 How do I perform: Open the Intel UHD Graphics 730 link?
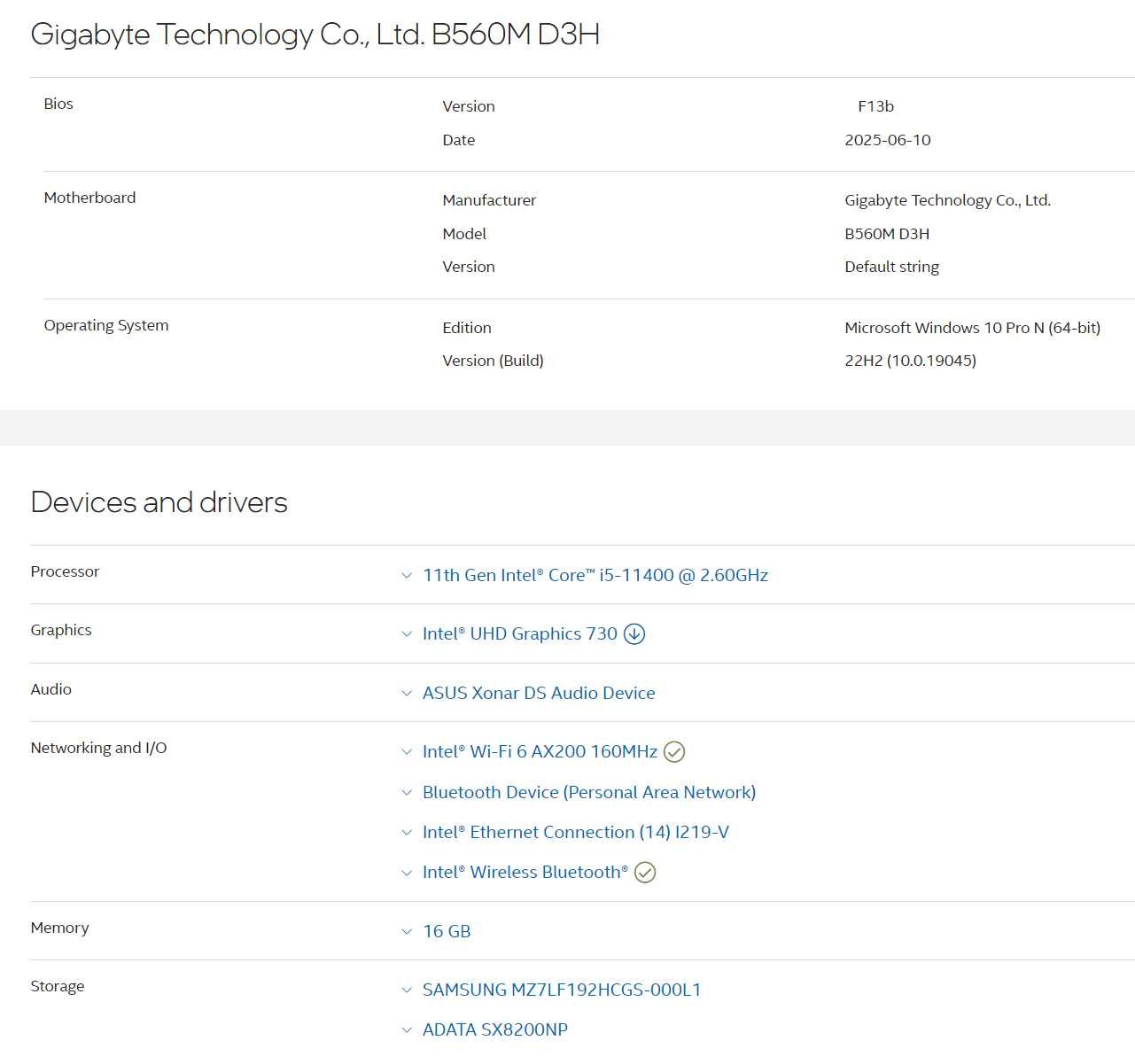[x=520, y=633]
